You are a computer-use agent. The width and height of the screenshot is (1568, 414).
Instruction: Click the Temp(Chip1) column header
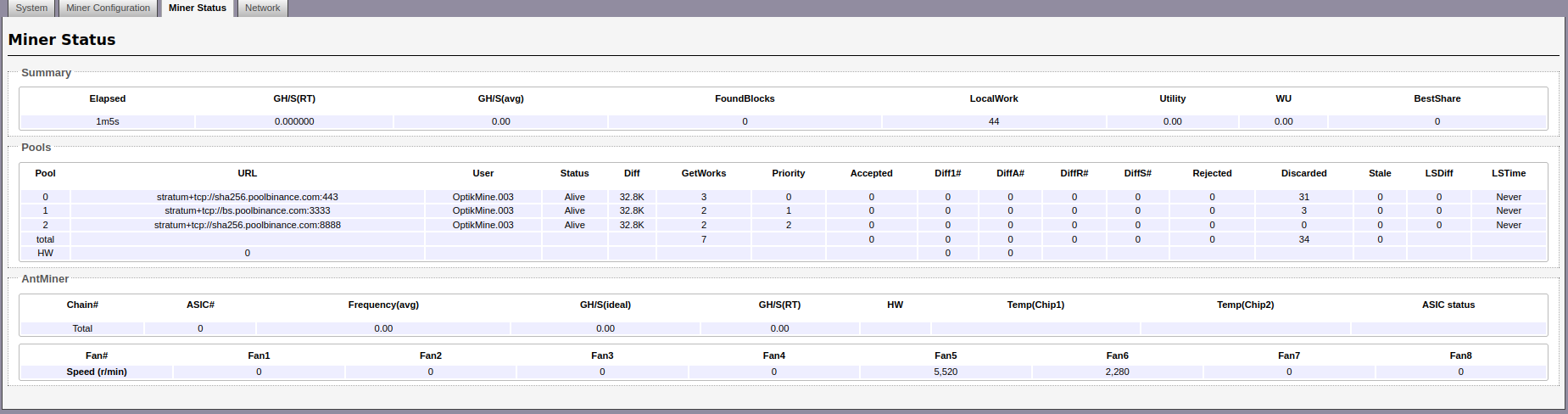pyautogui.click(x=1035, y=305)
